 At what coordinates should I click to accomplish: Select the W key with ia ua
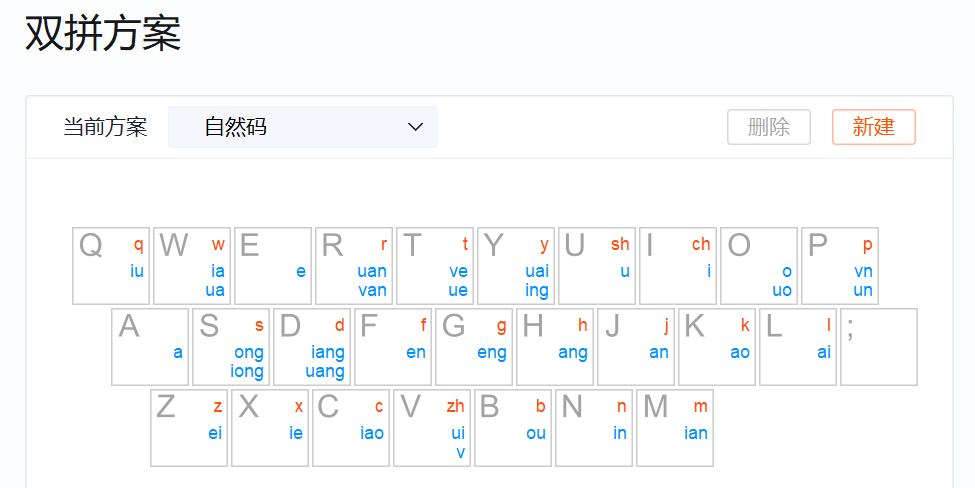(192, 266)
